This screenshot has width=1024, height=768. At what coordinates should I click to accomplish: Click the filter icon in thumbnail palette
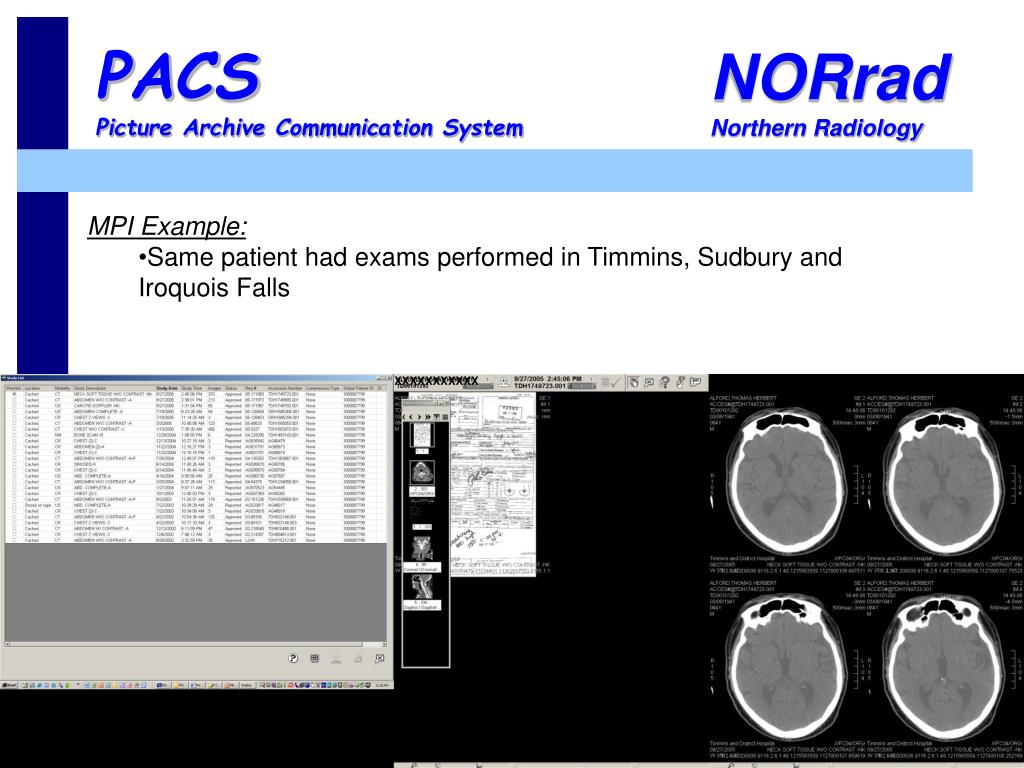436,417
